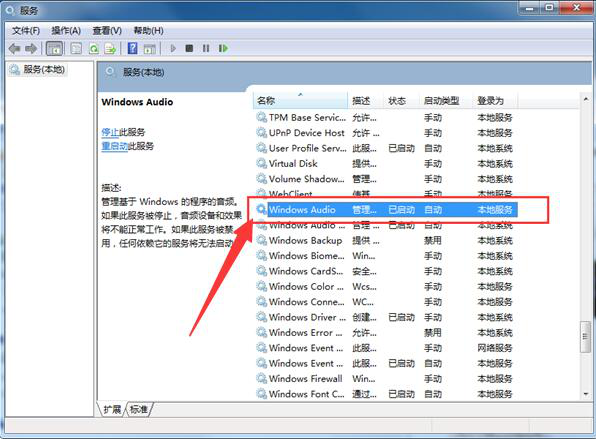Maximize the 服务 window
Image resolution: width=596 pixels, height=439 pixels.
pyautogui.click(x=550, y=7)
